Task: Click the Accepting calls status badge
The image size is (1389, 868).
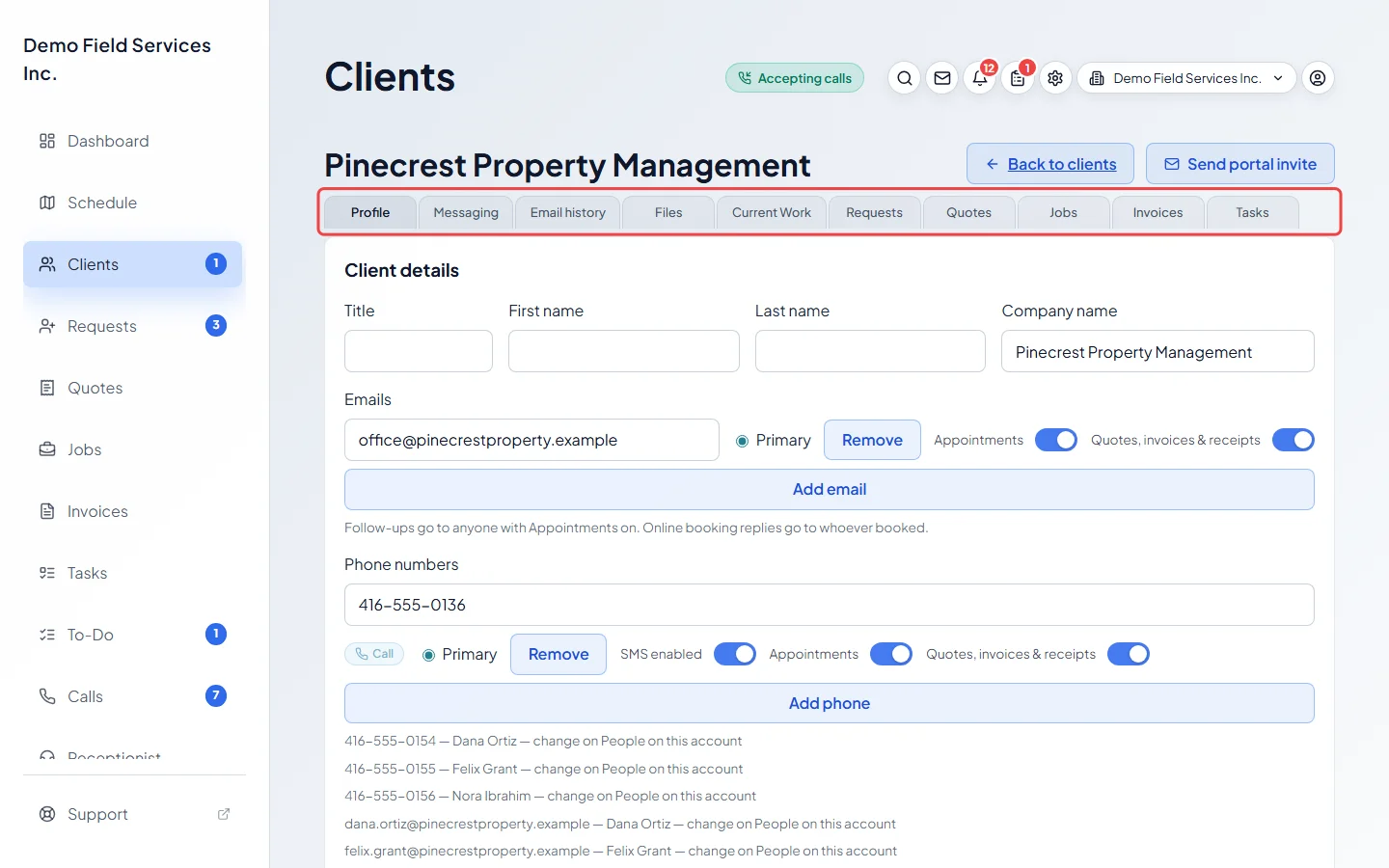Action: (x=795, y=78)
